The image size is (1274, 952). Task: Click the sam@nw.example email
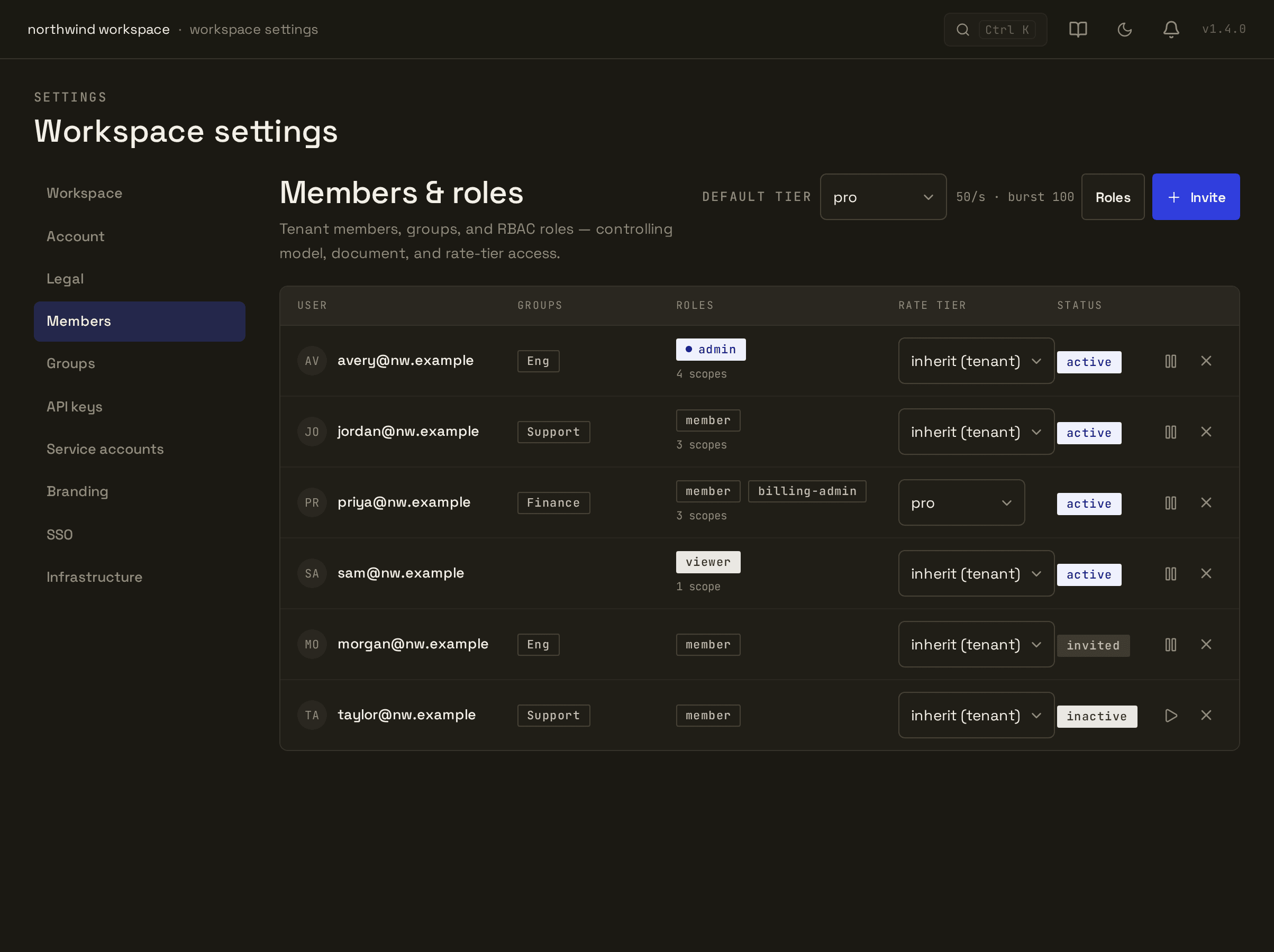401,573
